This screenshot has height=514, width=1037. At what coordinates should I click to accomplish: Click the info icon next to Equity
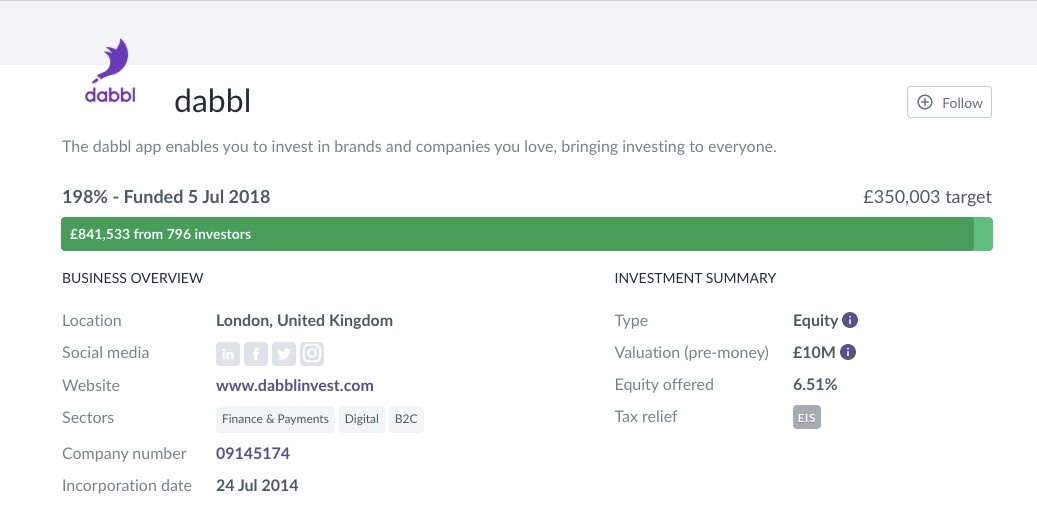(850, 321)
